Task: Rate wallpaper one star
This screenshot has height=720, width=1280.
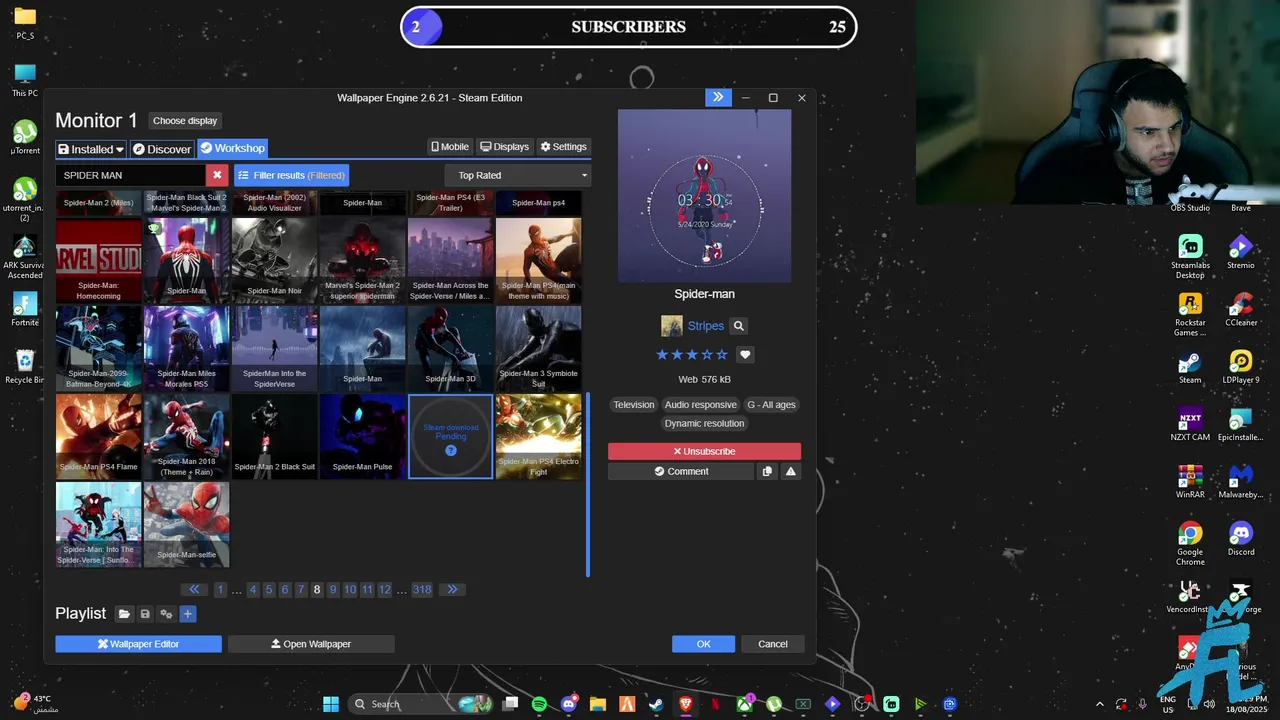Action: [662, 355]
